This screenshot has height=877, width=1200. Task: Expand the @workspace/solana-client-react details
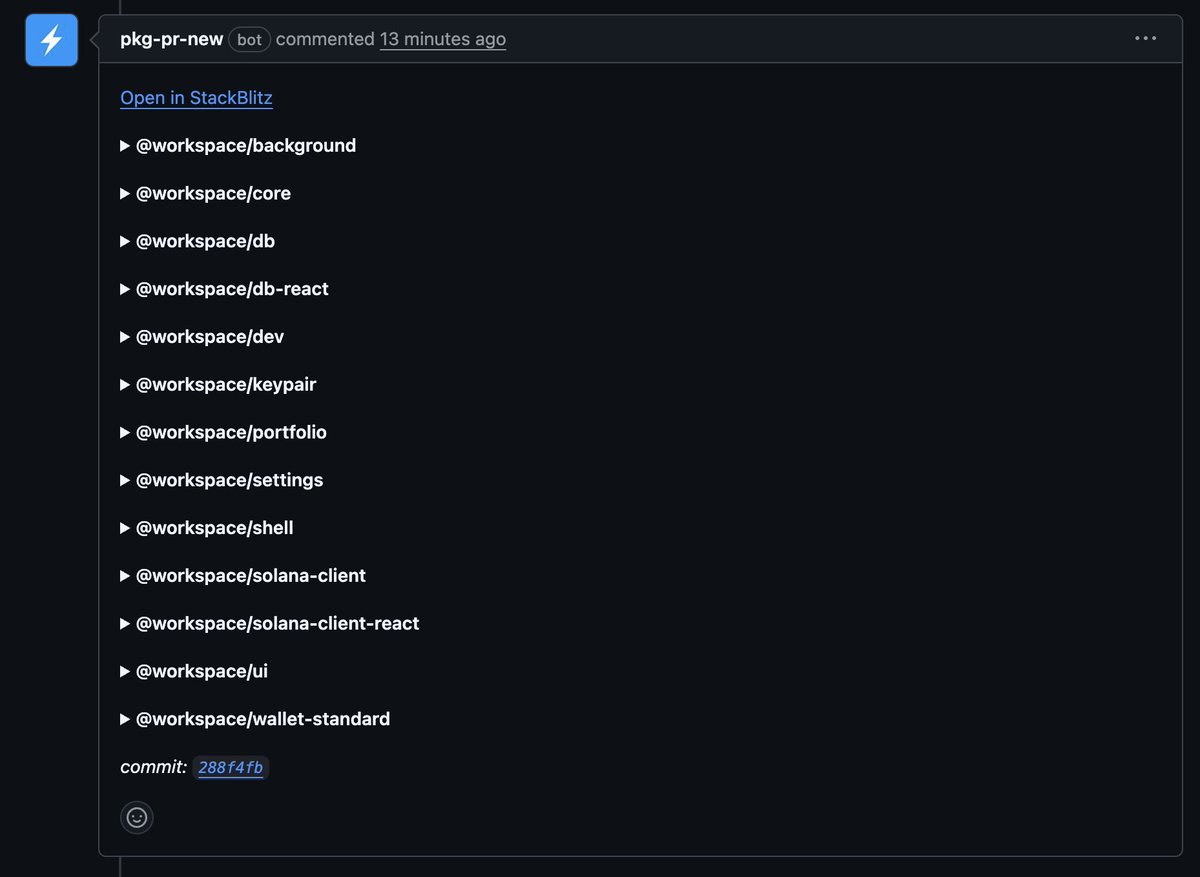(x=270, y=624)
